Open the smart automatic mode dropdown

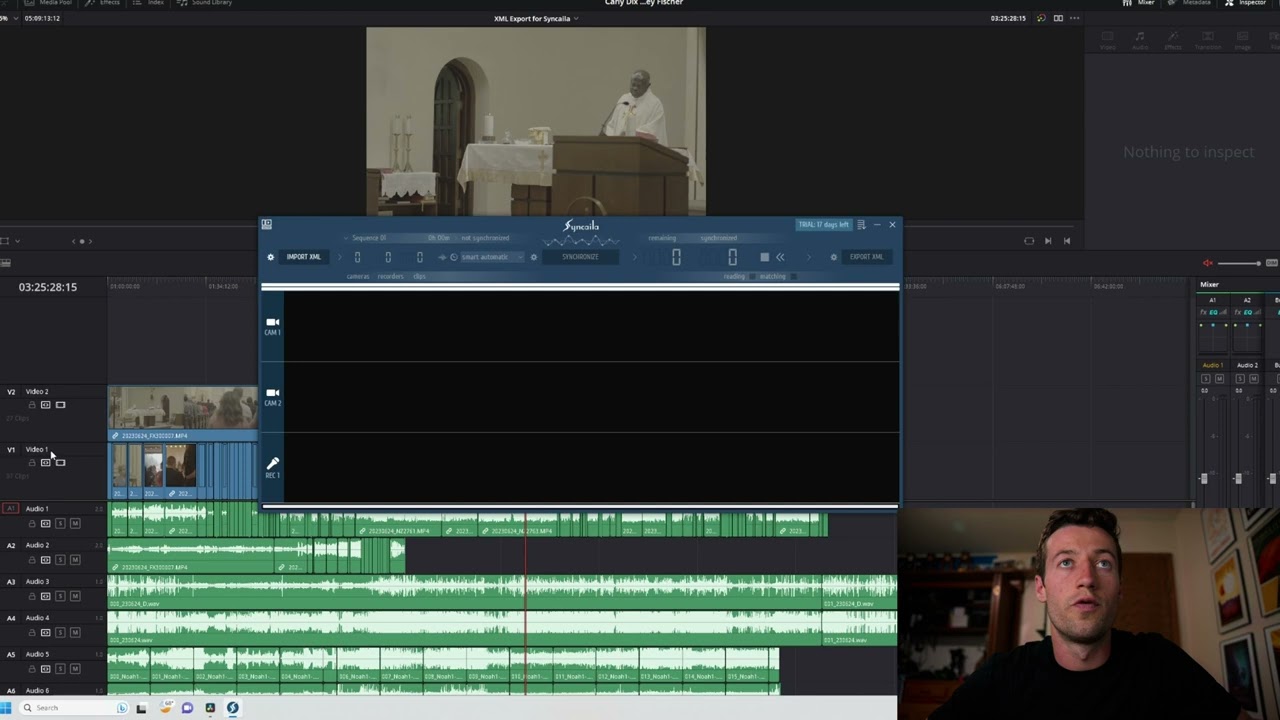[490, 257]
